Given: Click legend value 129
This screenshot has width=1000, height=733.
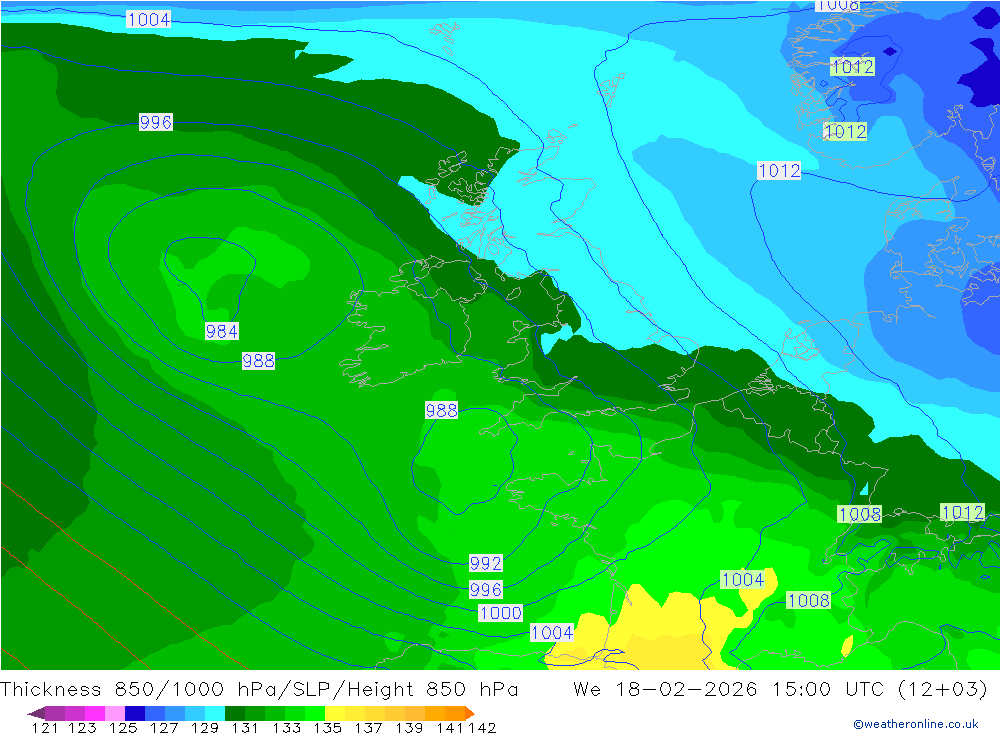Looking at the screenshot, I should (x=205, y=728).
